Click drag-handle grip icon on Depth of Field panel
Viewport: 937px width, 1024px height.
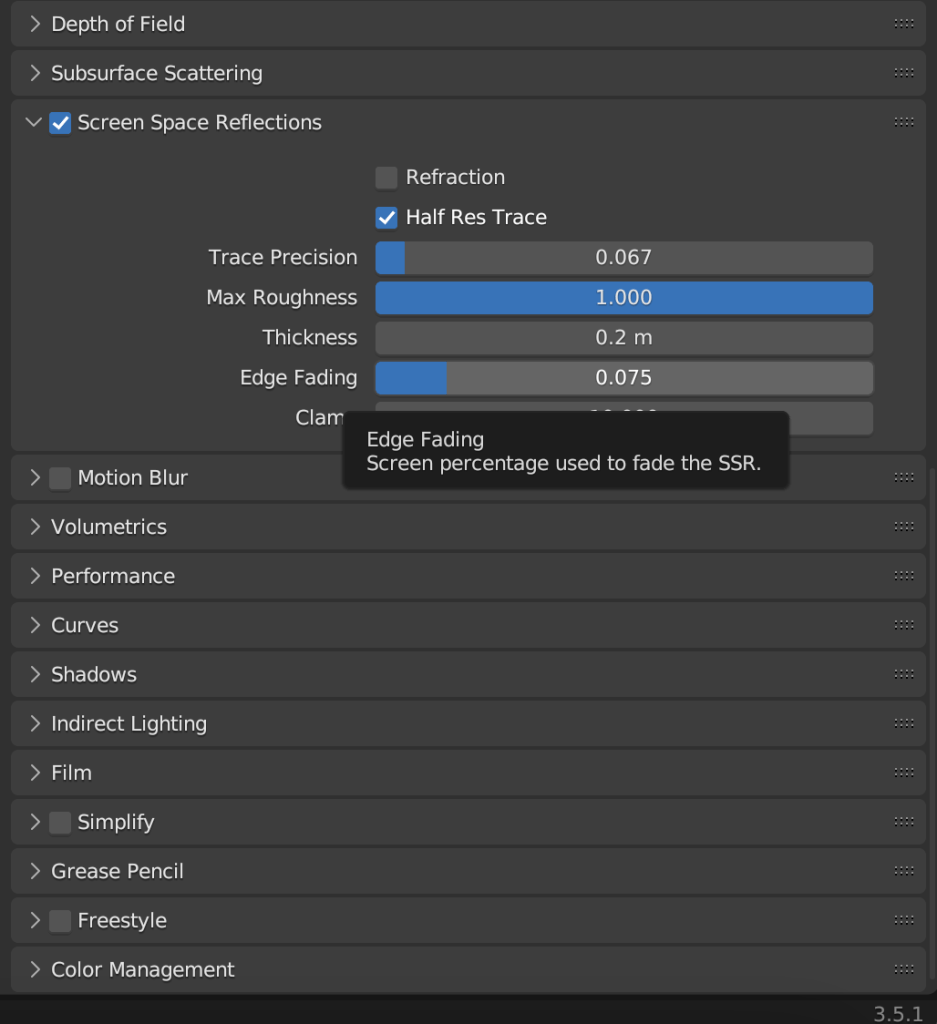pos(904,24)
